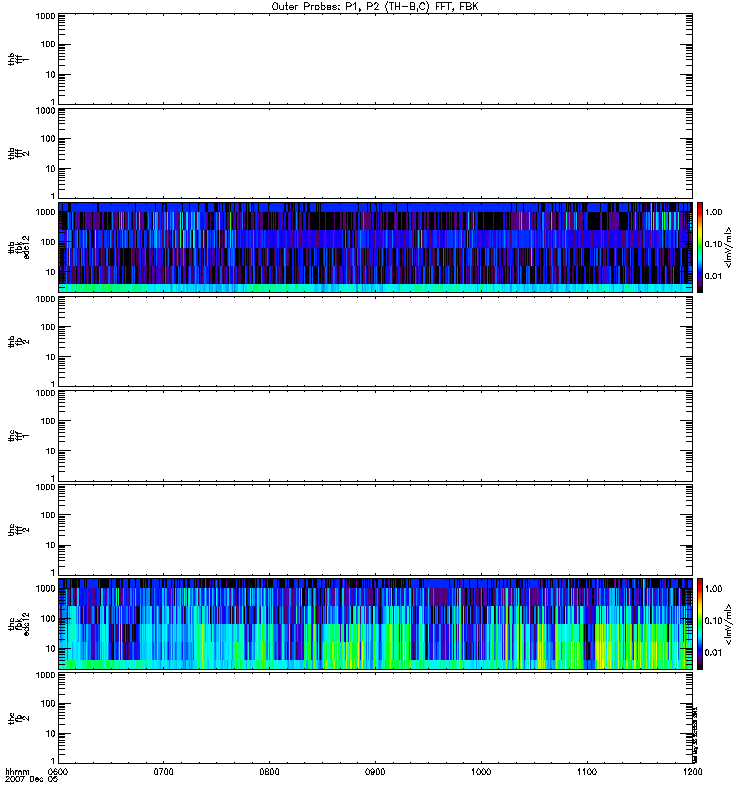Click the "1000" tick of the thb fff 1 panel
Image resolution: width=750 pixels, height=800 pixels.
tap(45, 16)
